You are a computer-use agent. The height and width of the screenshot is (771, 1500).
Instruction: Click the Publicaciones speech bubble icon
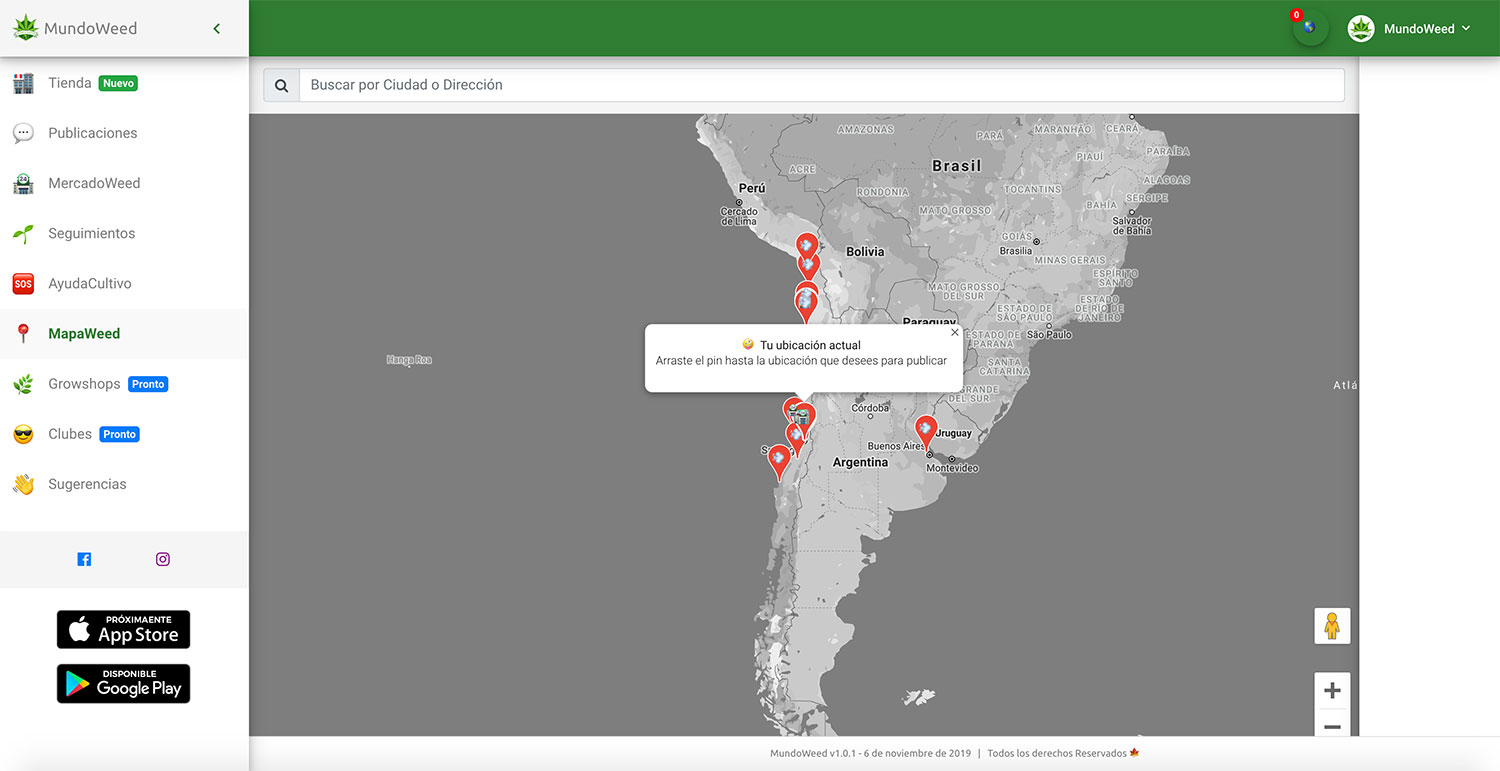click(23, 133)
